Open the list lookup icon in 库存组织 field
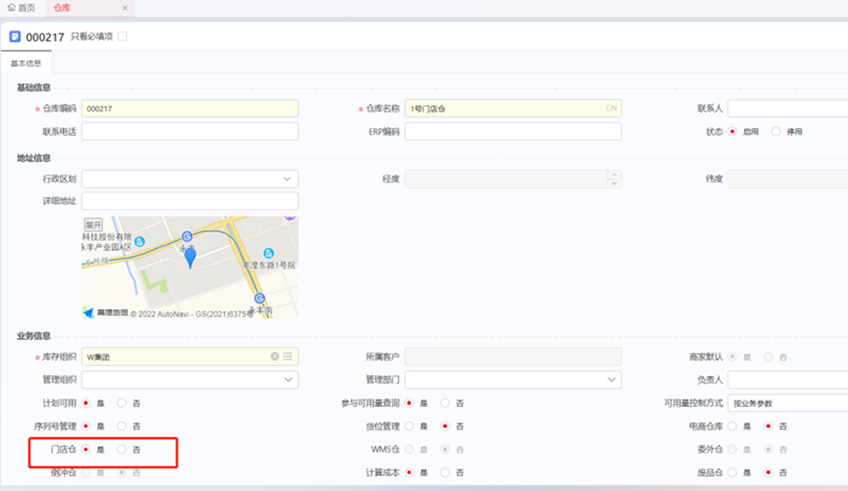This screenshot has width=848, height=491. 288,356
